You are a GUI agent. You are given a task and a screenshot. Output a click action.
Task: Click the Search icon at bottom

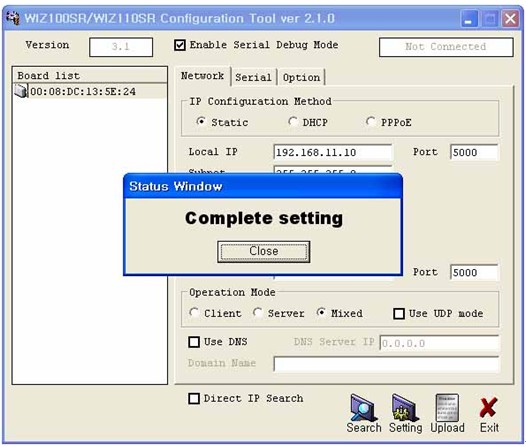(x=364, y=407)
